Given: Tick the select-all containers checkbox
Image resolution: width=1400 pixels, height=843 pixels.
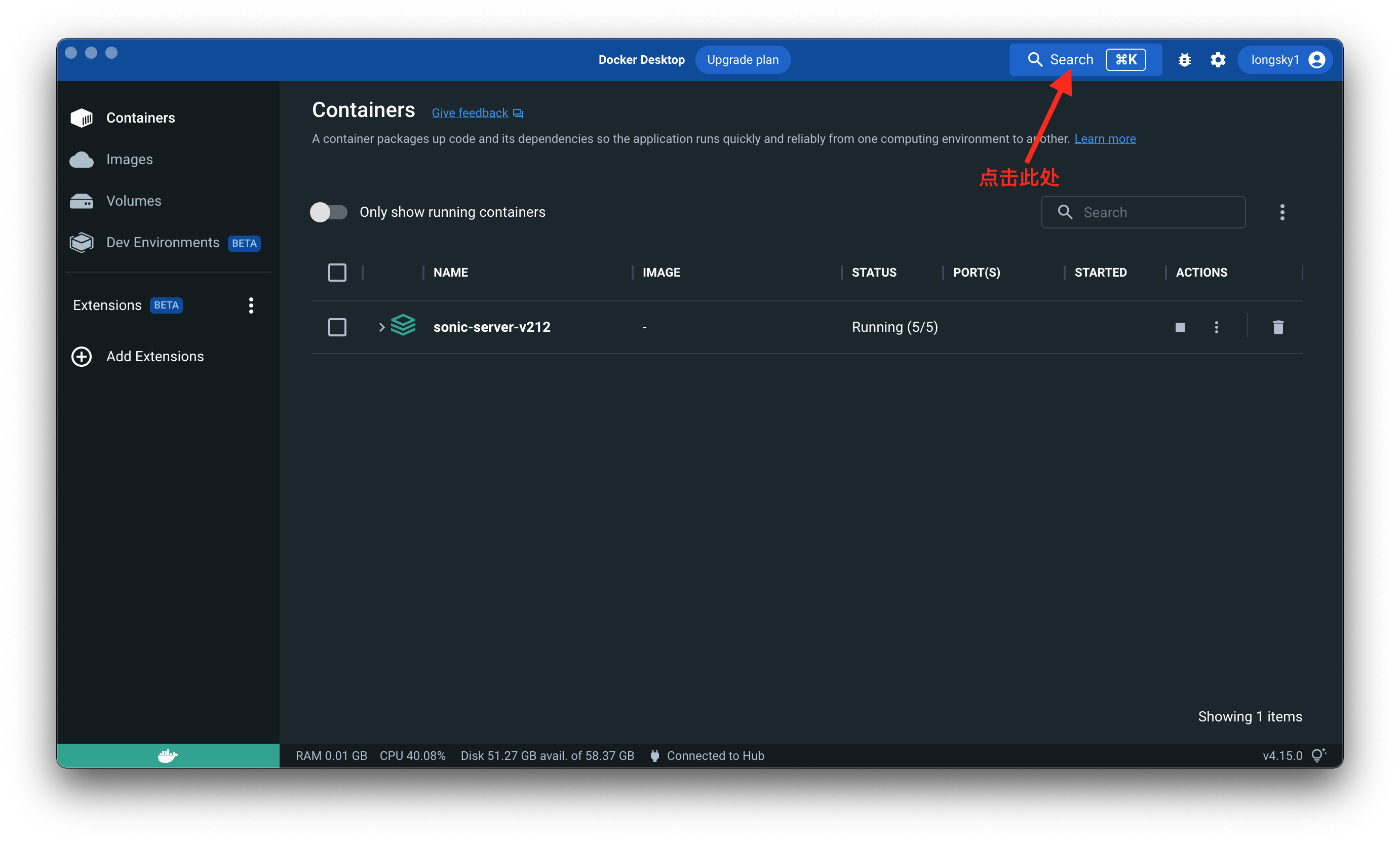Looking at the screenshot, I should [337, 272].
